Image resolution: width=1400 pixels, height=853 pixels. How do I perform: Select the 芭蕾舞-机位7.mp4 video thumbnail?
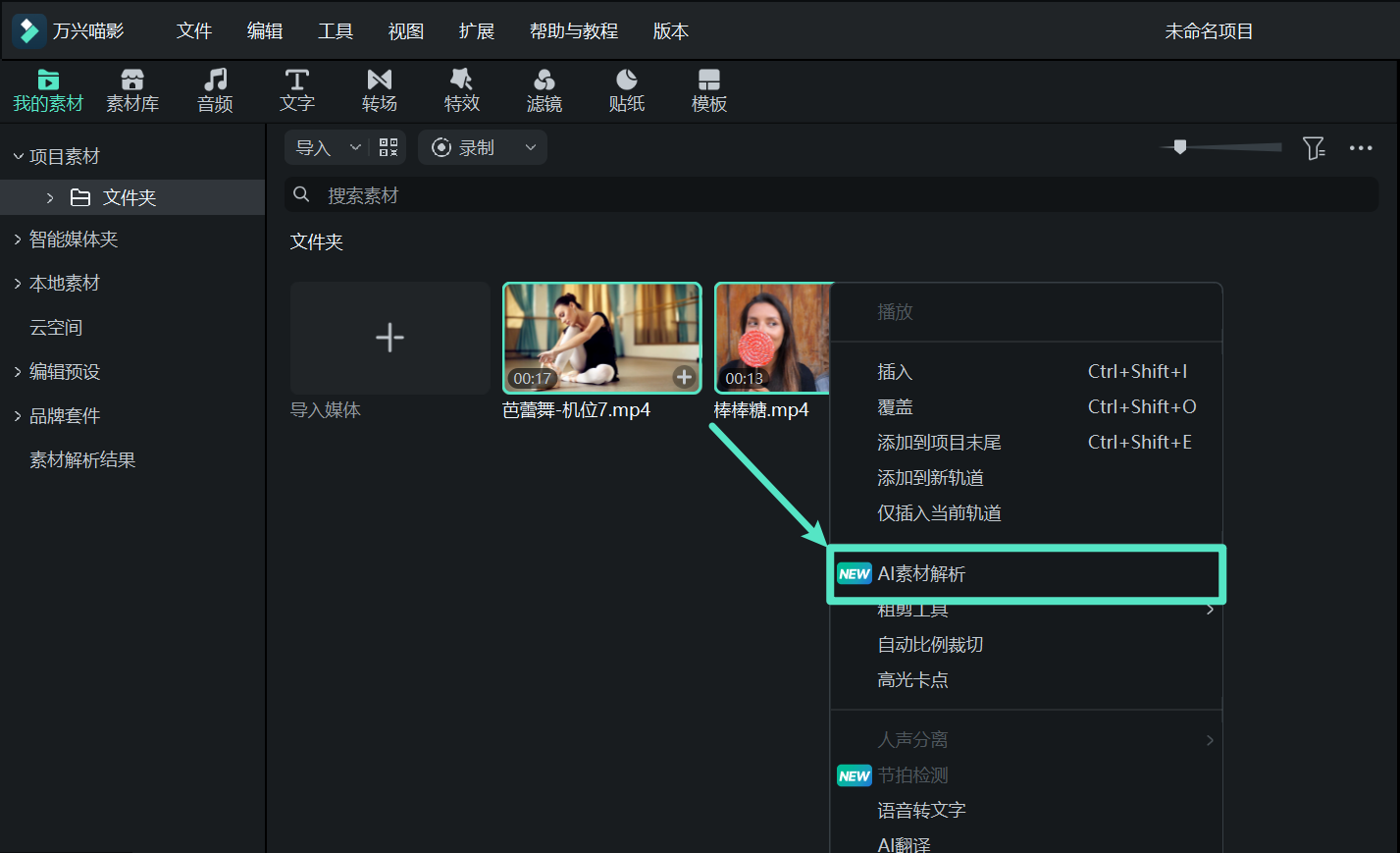pyautogui.click(x=602, y=338)
